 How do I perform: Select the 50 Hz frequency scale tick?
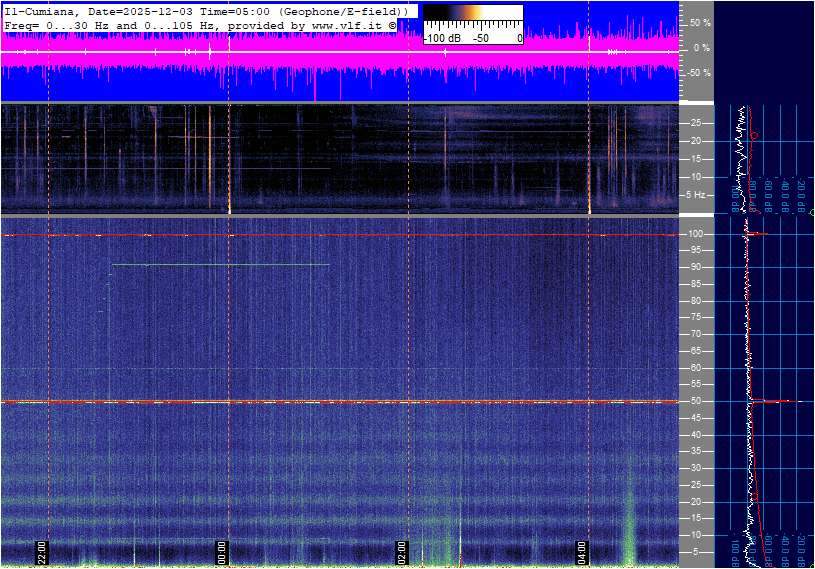pos(695,401)
